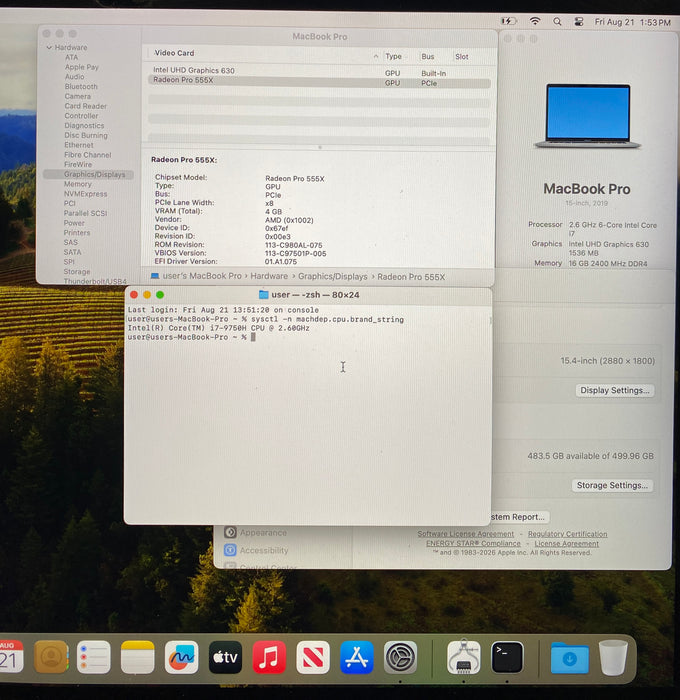Open Control Center from the menu bar
The width and height of the screenshot is (680, 700).
point(579,21)
